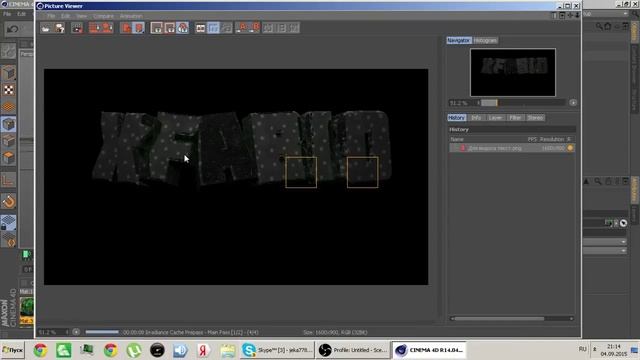
Task: Switch to the Stereo tab
Action: point(535,118)
